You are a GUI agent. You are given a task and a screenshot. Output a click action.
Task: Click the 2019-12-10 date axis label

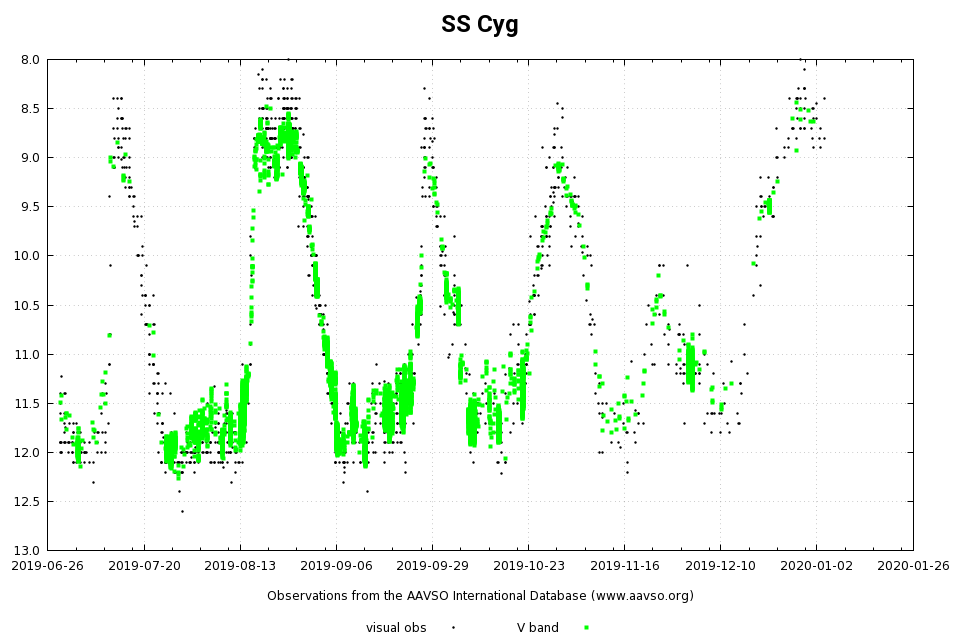coord(720,565)
